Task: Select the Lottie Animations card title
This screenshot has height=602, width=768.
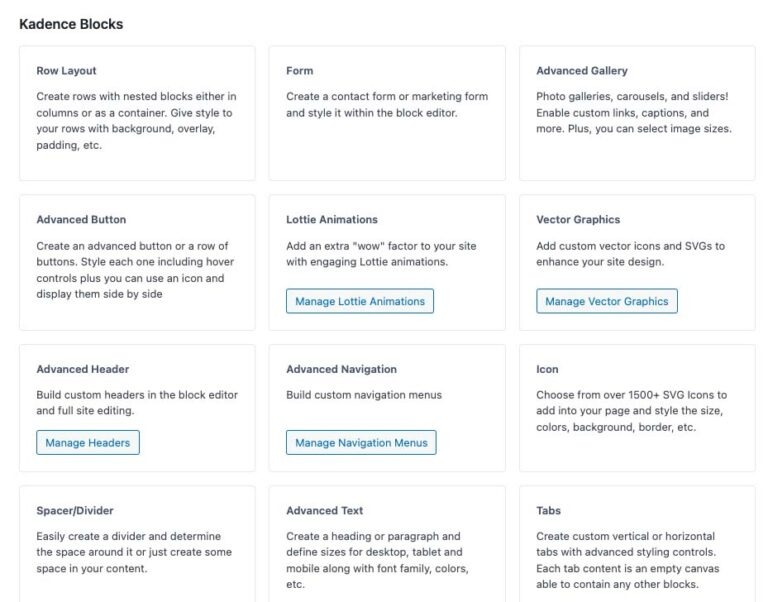Action: [x=332, y=220]
